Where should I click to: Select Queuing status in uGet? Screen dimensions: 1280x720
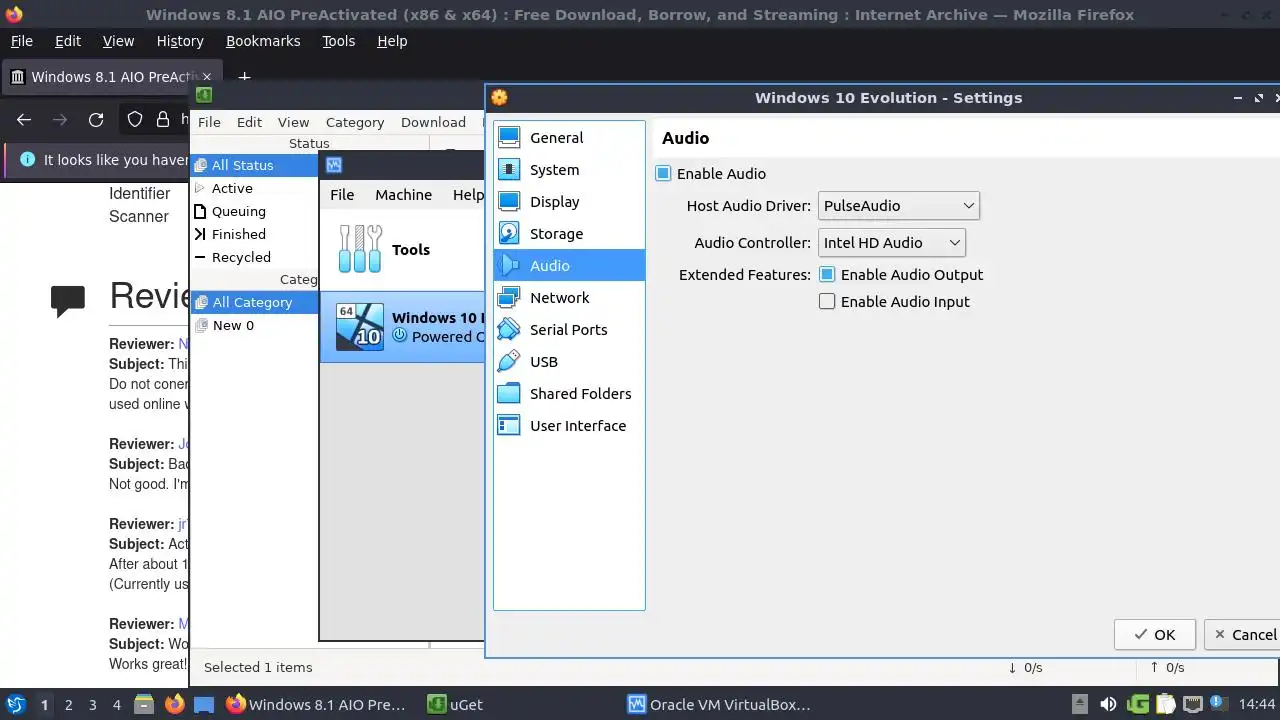(255, 211)
